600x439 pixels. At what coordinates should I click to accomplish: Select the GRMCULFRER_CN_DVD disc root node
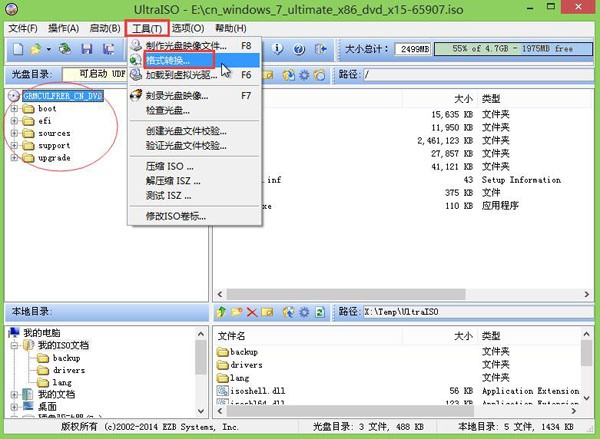coord(63,96)
